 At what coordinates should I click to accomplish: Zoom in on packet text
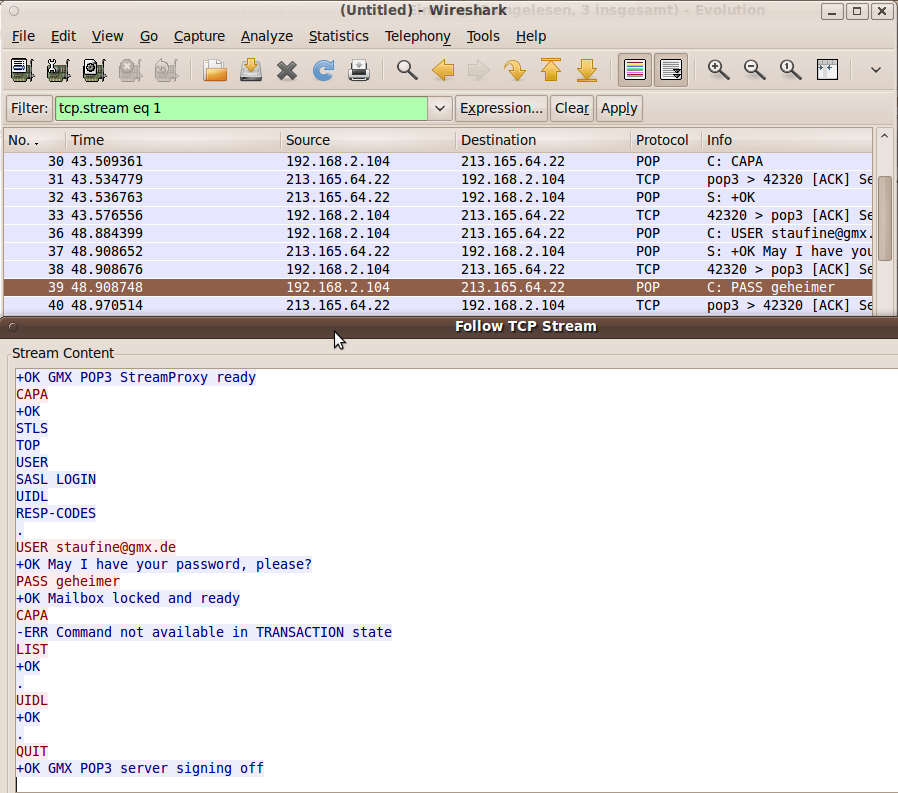[x=718, y=70]
